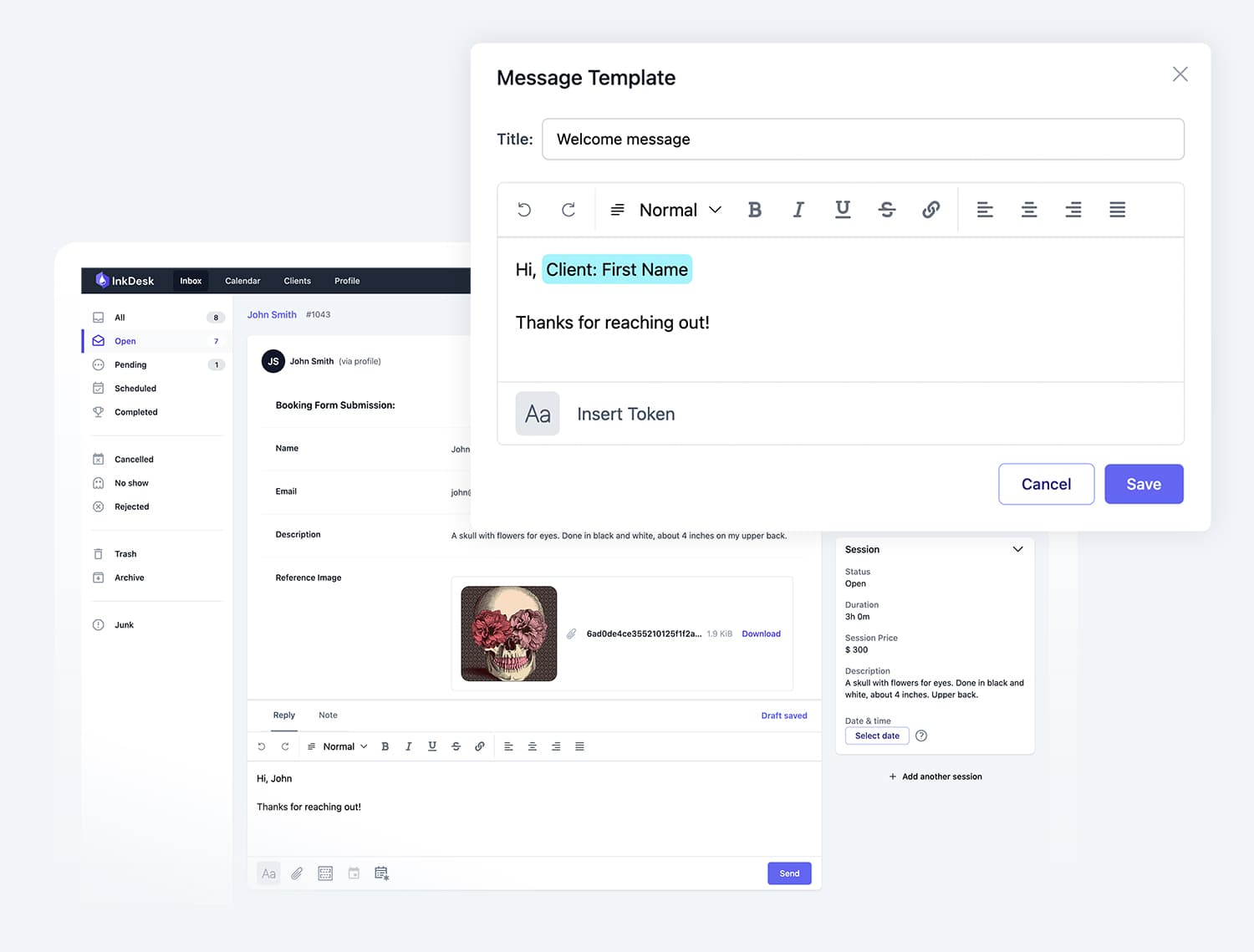Download the reference image attachment
This screenshot has height=952, width=1254.
coord(760,634)
